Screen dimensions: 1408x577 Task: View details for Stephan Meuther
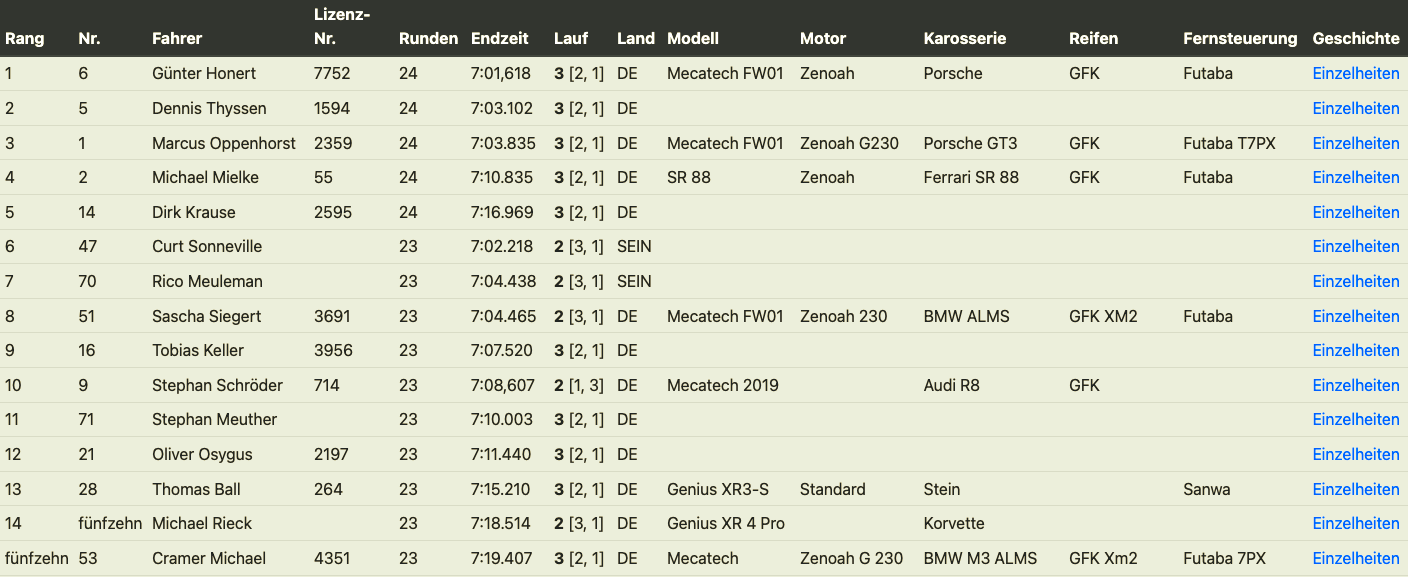(x=1355, y=419)
